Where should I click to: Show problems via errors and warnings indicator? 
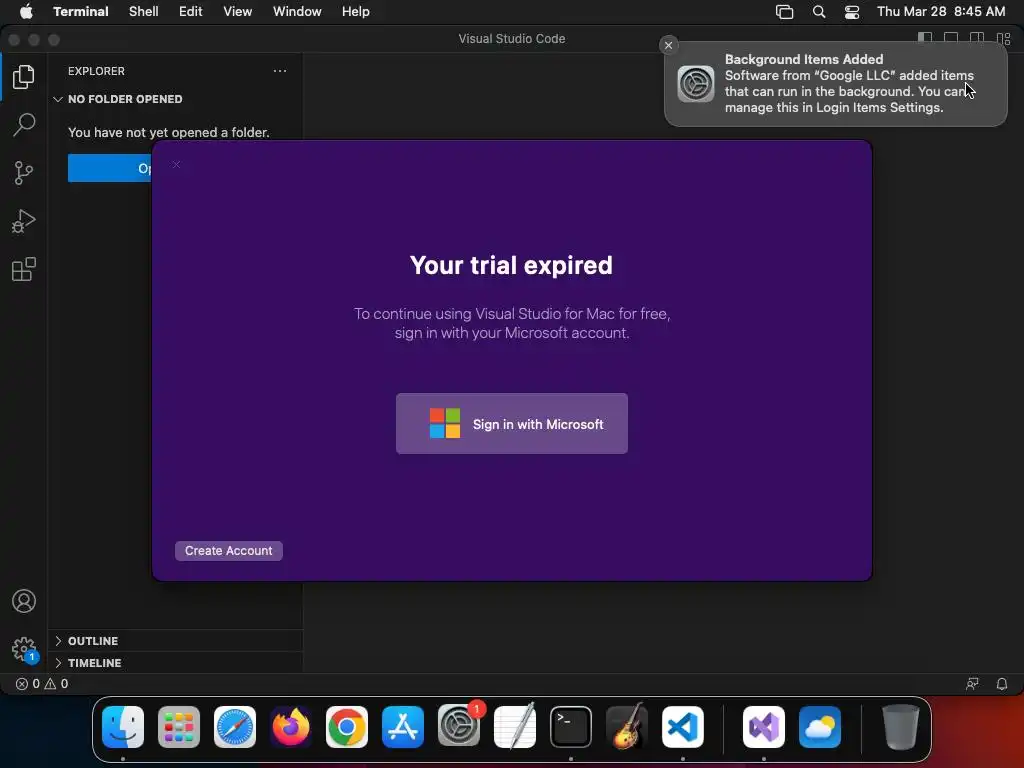[x=42, y=684]
